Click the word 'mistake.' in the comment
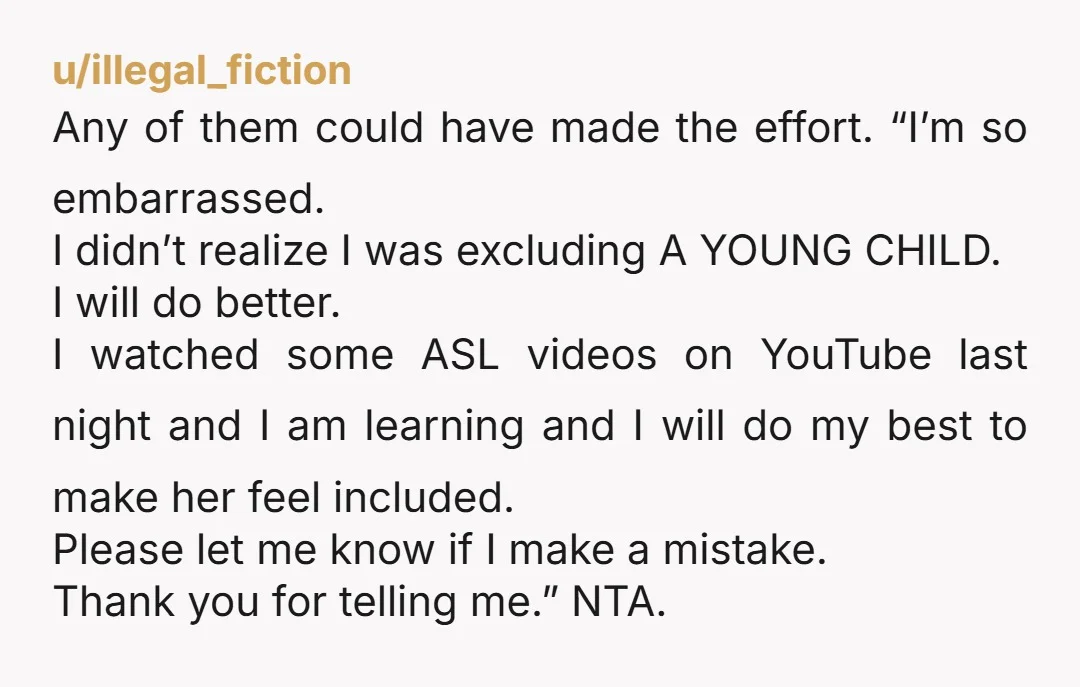 [745, 550]
